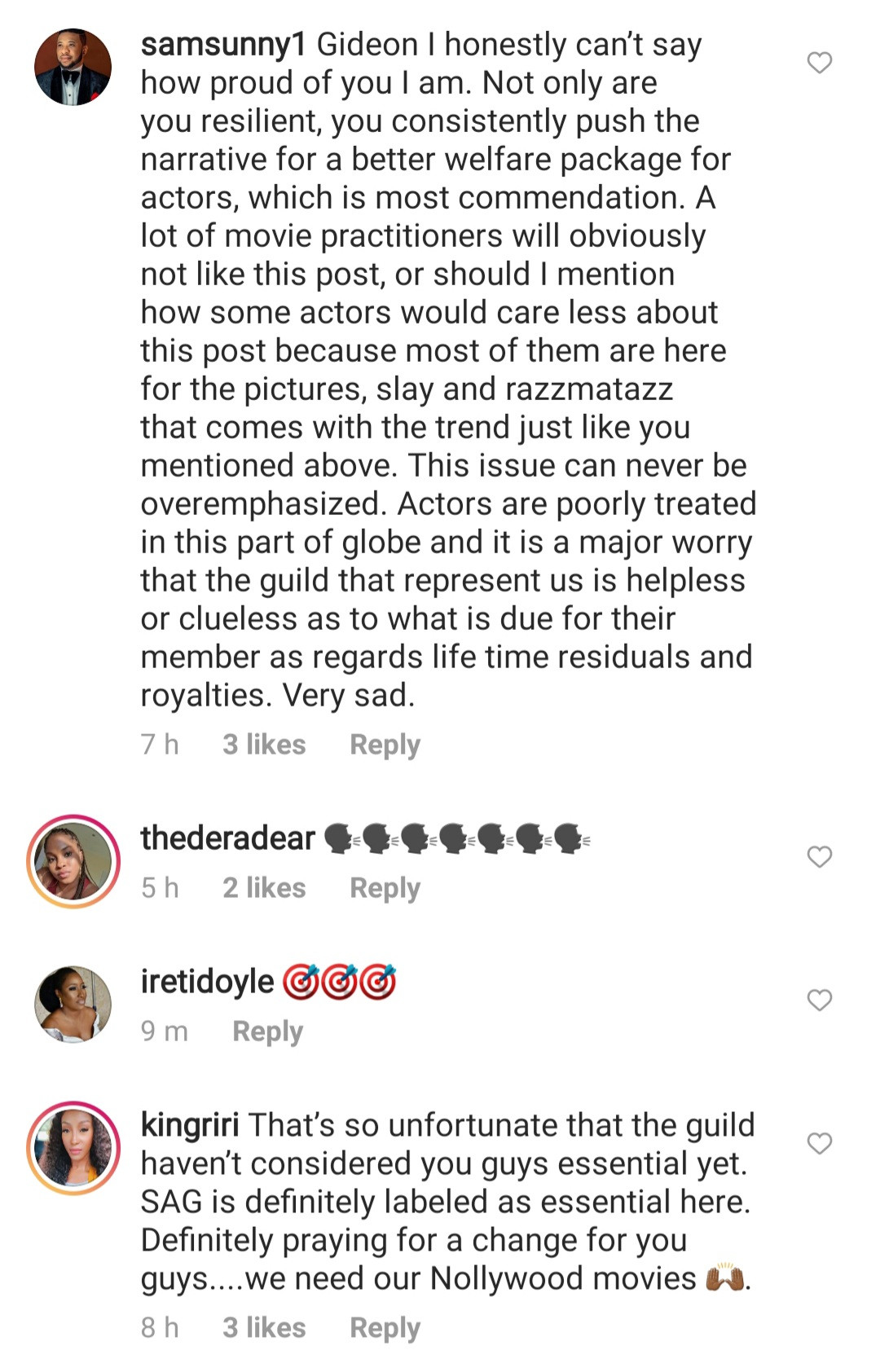The height and width of the screenshot is (1372, 880).
Task: View thederadear's story from avatar
Action: tap(73, 861)
